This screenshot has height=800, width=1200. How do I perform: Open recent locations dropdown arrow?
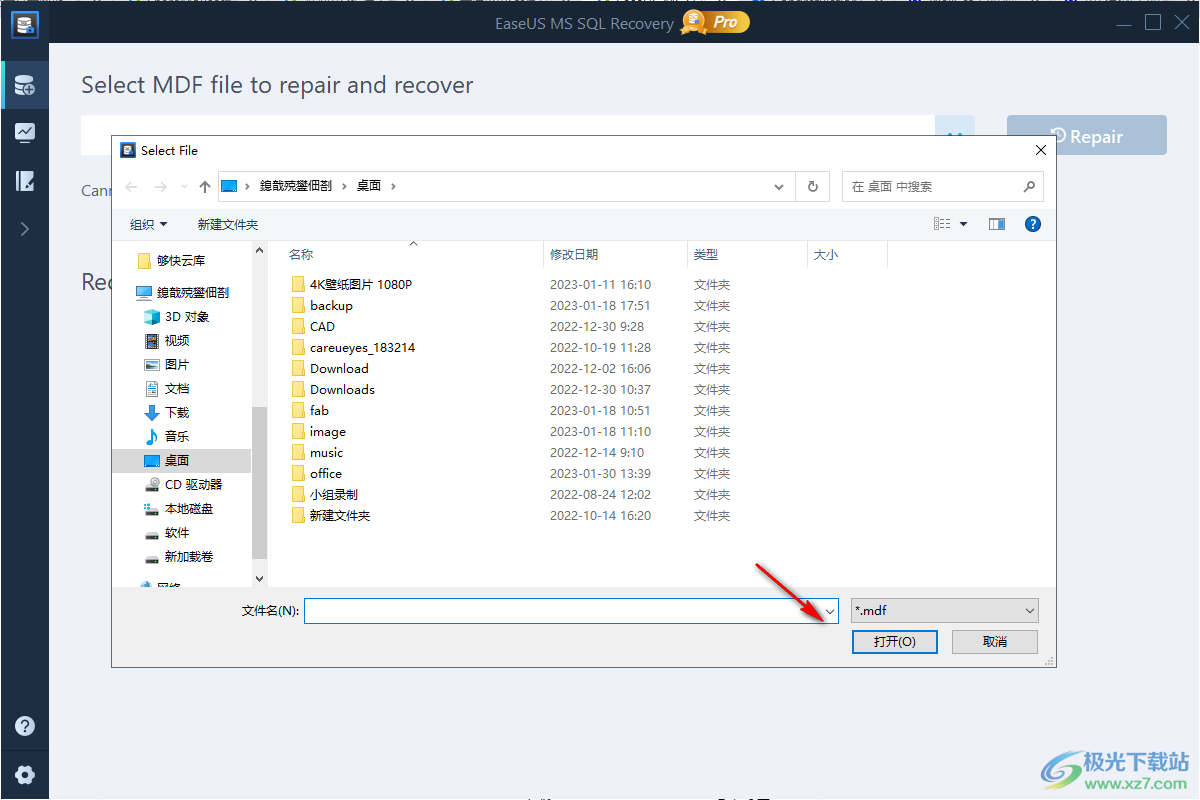click(184, 187)
